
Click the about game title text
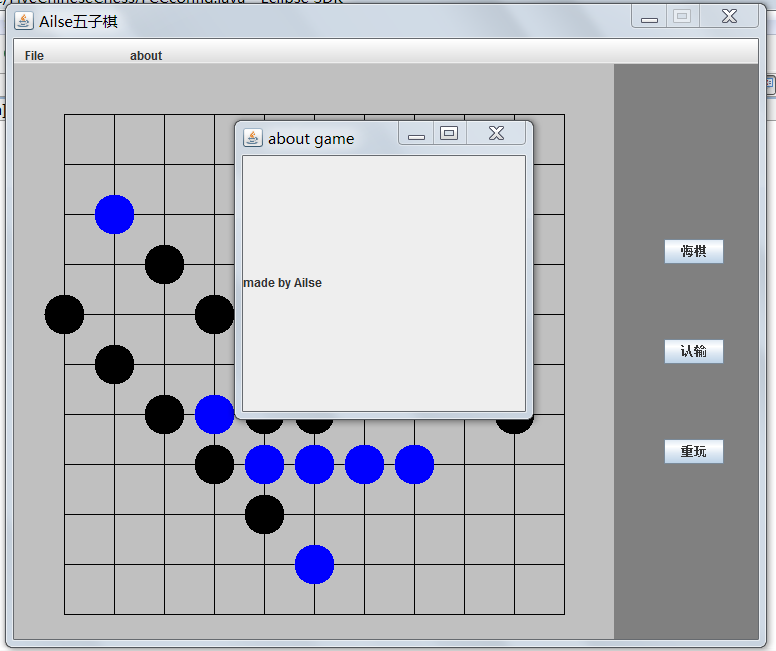tap(311, 139)
